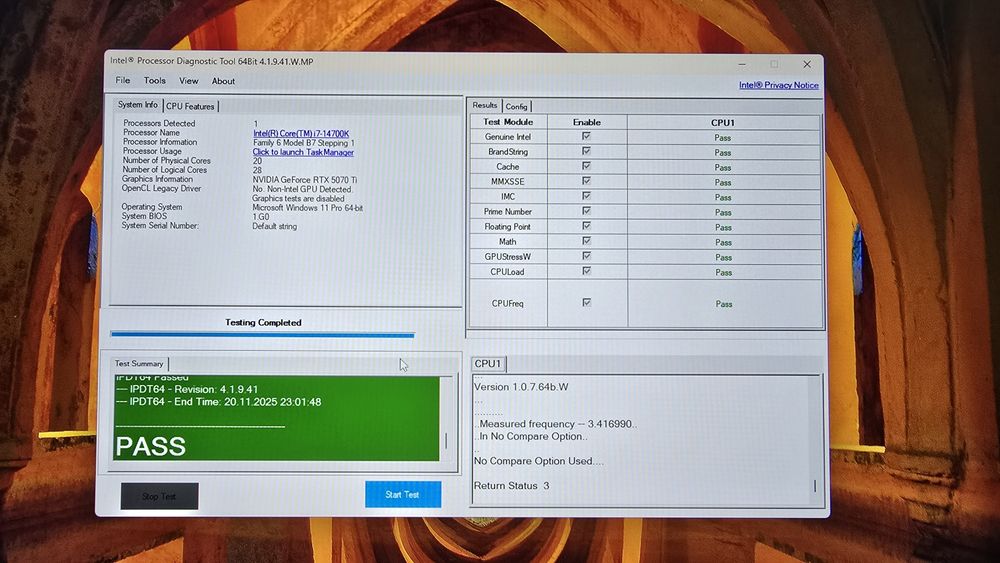This screenshot has height=563, width=1000.
Task: Toggle the Cache test checkbox
Action: coord(586,166)
